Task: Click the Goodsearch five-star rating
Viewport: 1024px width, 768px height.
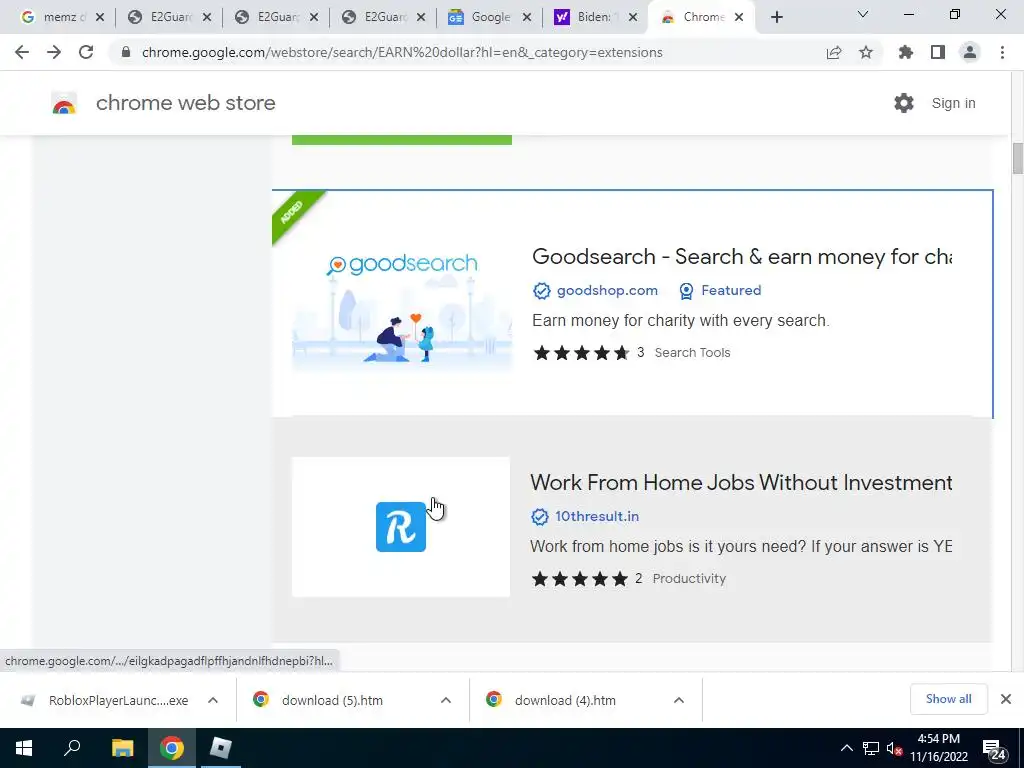Action: 581,353
